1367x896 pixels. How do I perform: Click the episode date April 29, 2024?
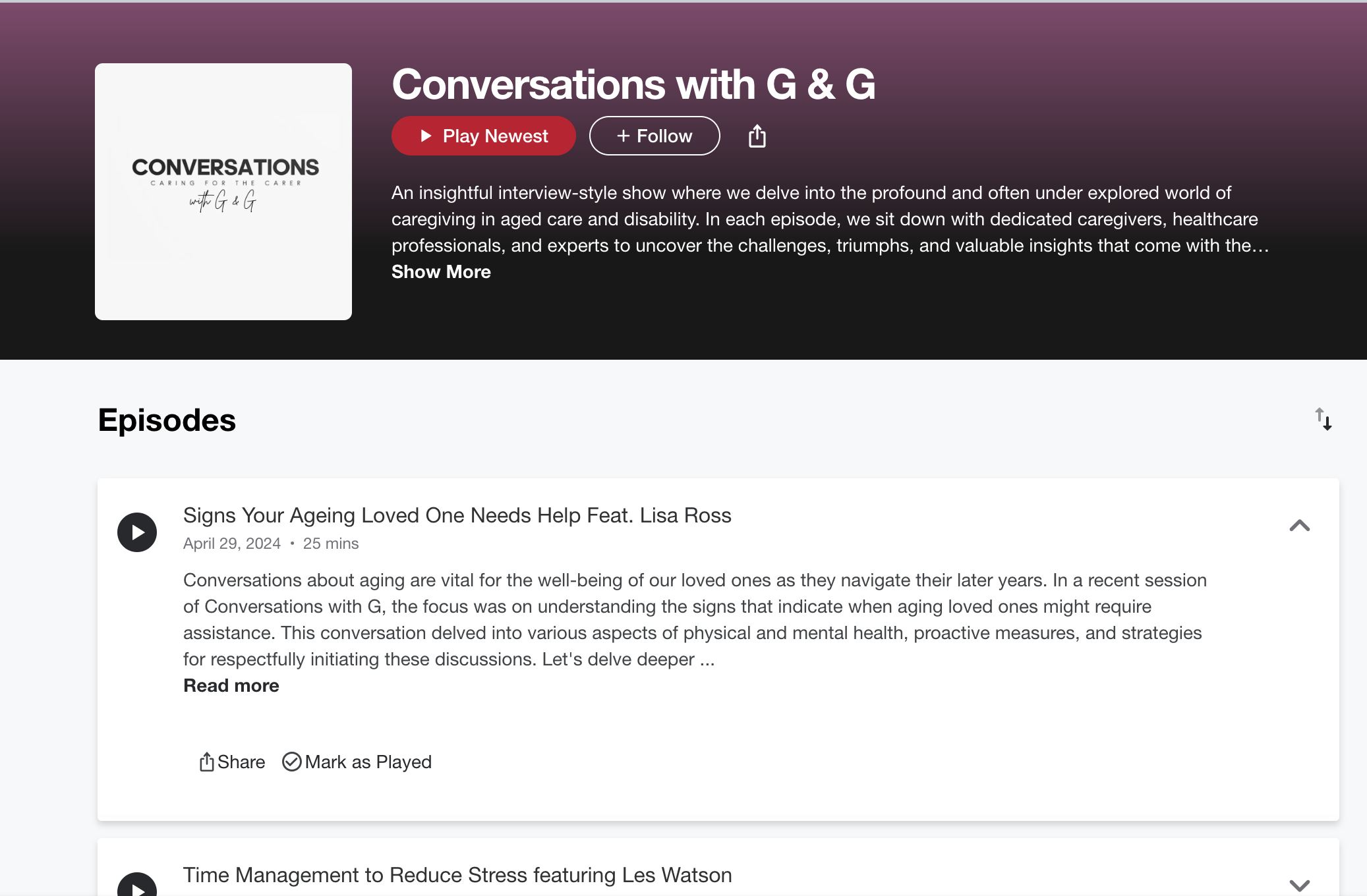pos(232,544)
